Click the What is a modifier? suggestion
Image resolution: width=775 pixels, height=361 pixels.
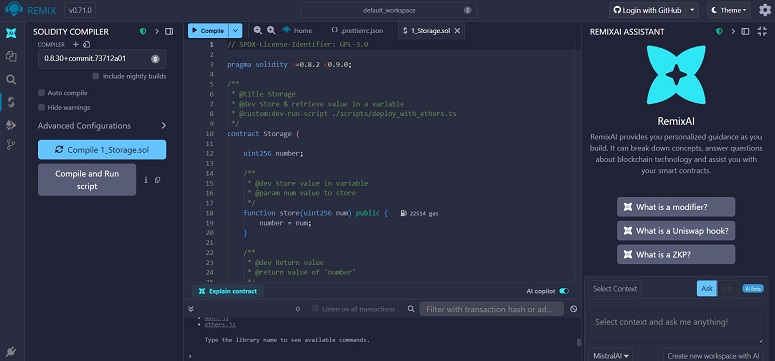pos(676,207)
